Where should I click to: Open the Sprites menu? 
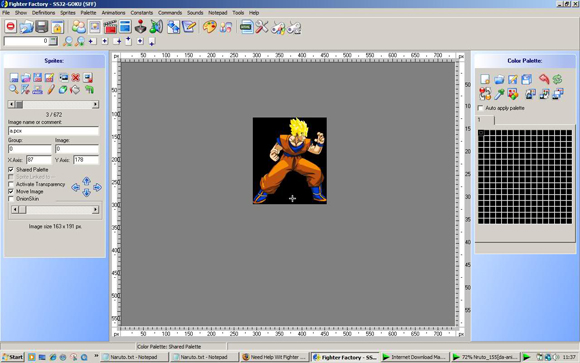coord(68,13)
